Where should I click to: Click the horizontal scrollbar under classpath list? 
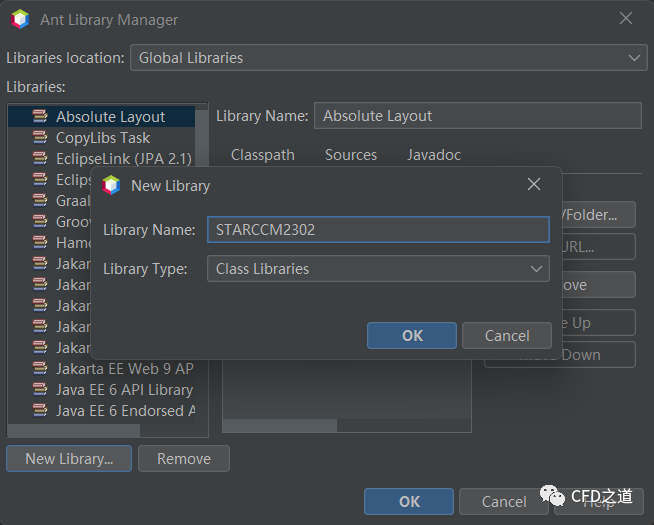[x=280, y=424]
